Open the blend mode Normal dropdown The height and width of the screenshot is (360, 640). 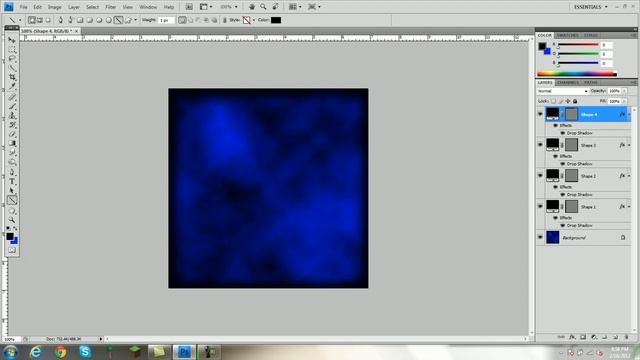(x=562, y=91)
